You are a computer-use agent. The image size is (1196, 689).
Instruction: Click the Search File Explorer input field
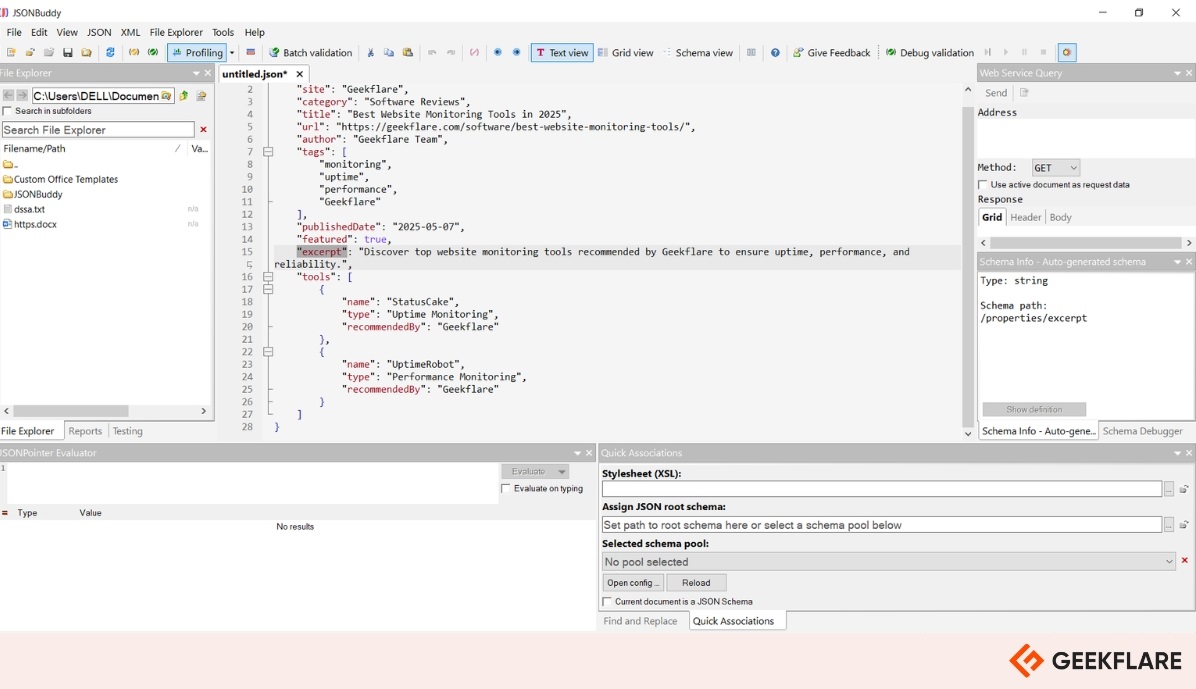98,130
